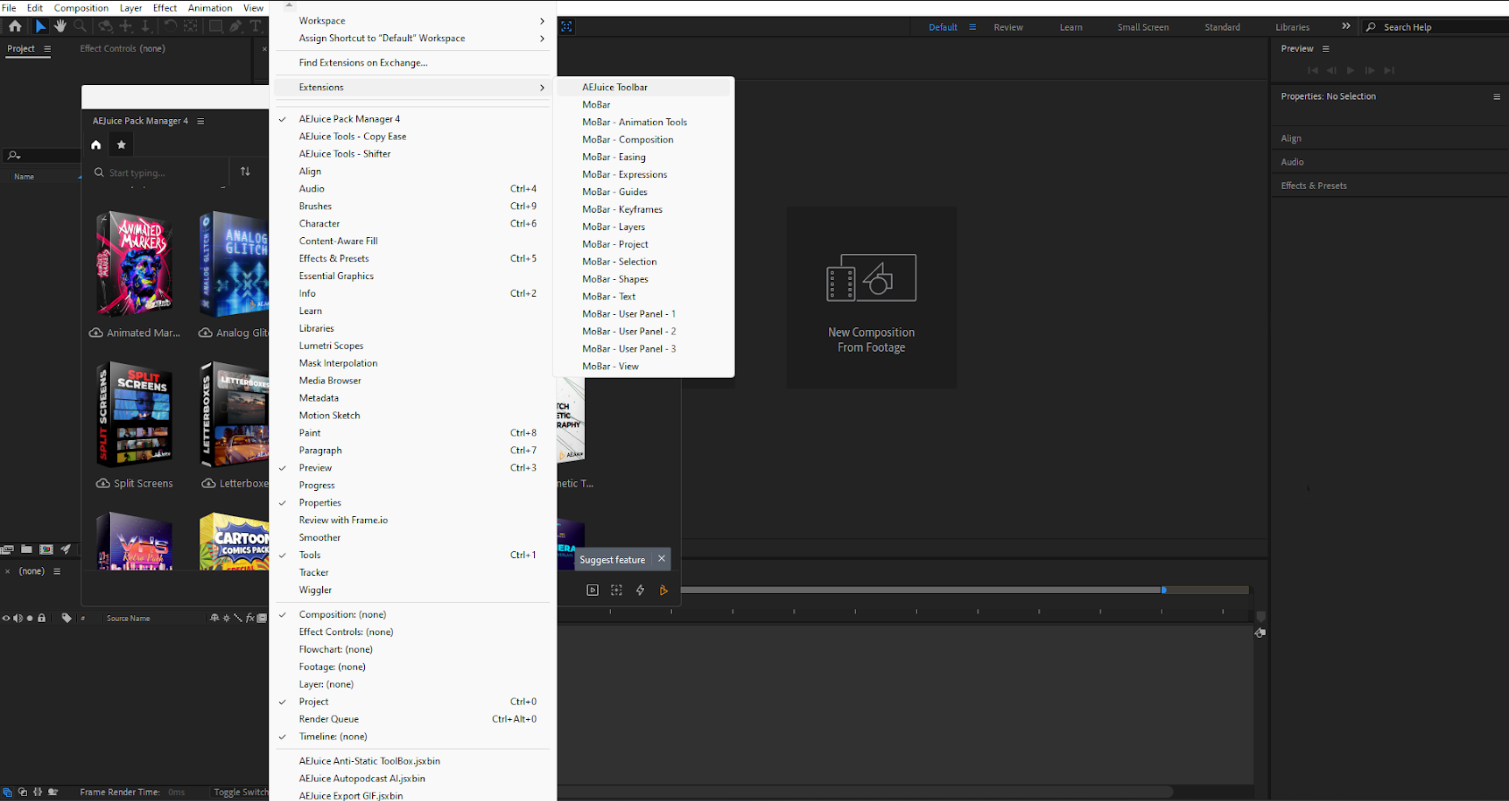Click the new folder icon in the Project panel
Screen dimensions: 1509x801
tap(27, 549)
